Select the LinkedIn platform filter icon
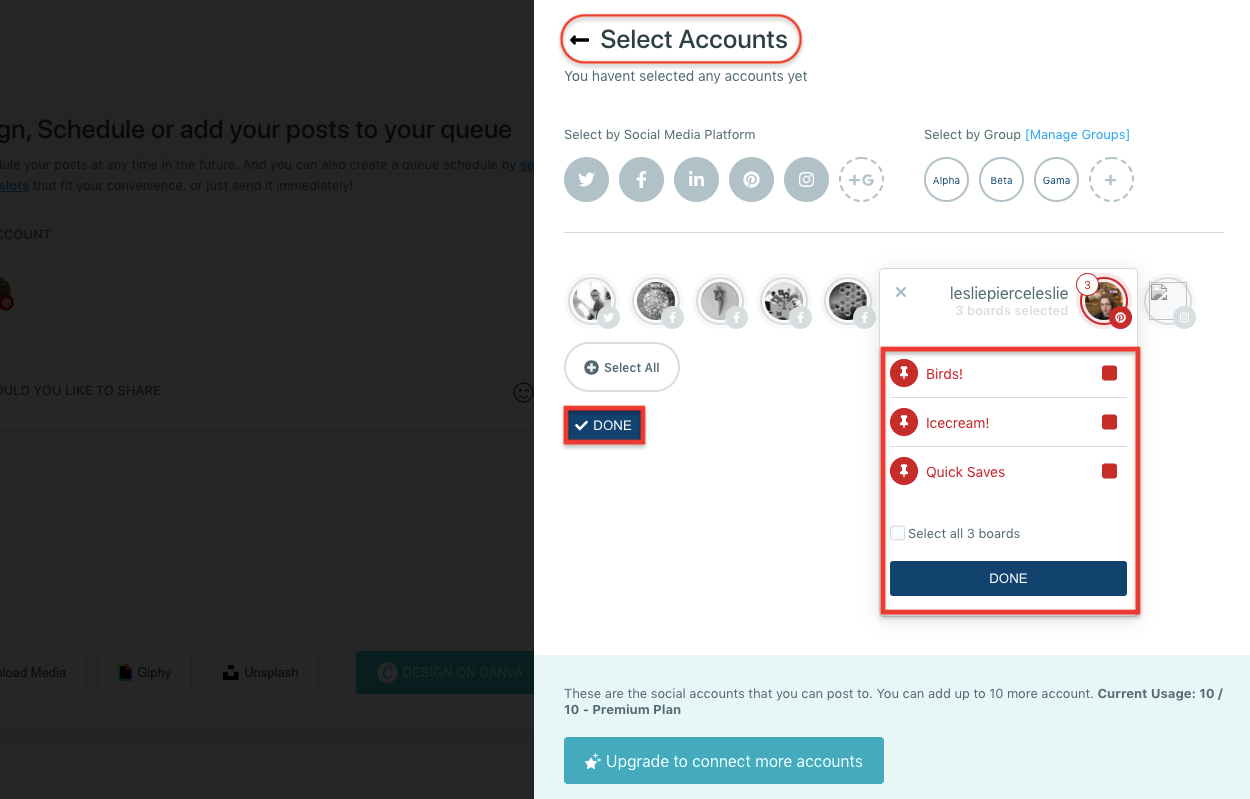The width and height of the screenshot is (1250, 799). [696, 179]
